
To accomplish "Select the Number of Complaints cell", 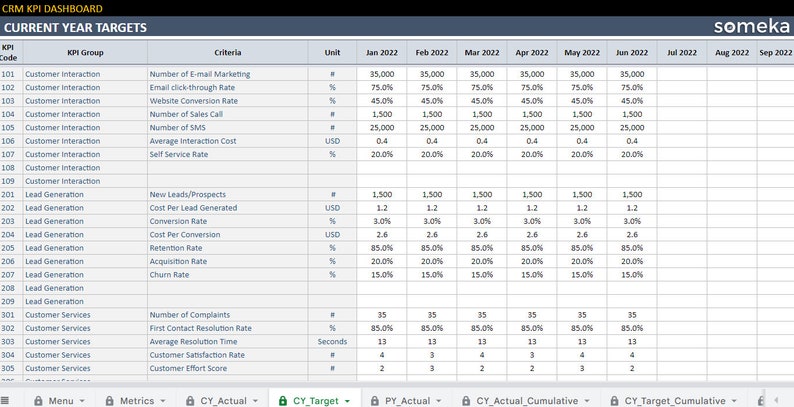I will [227, 315].
